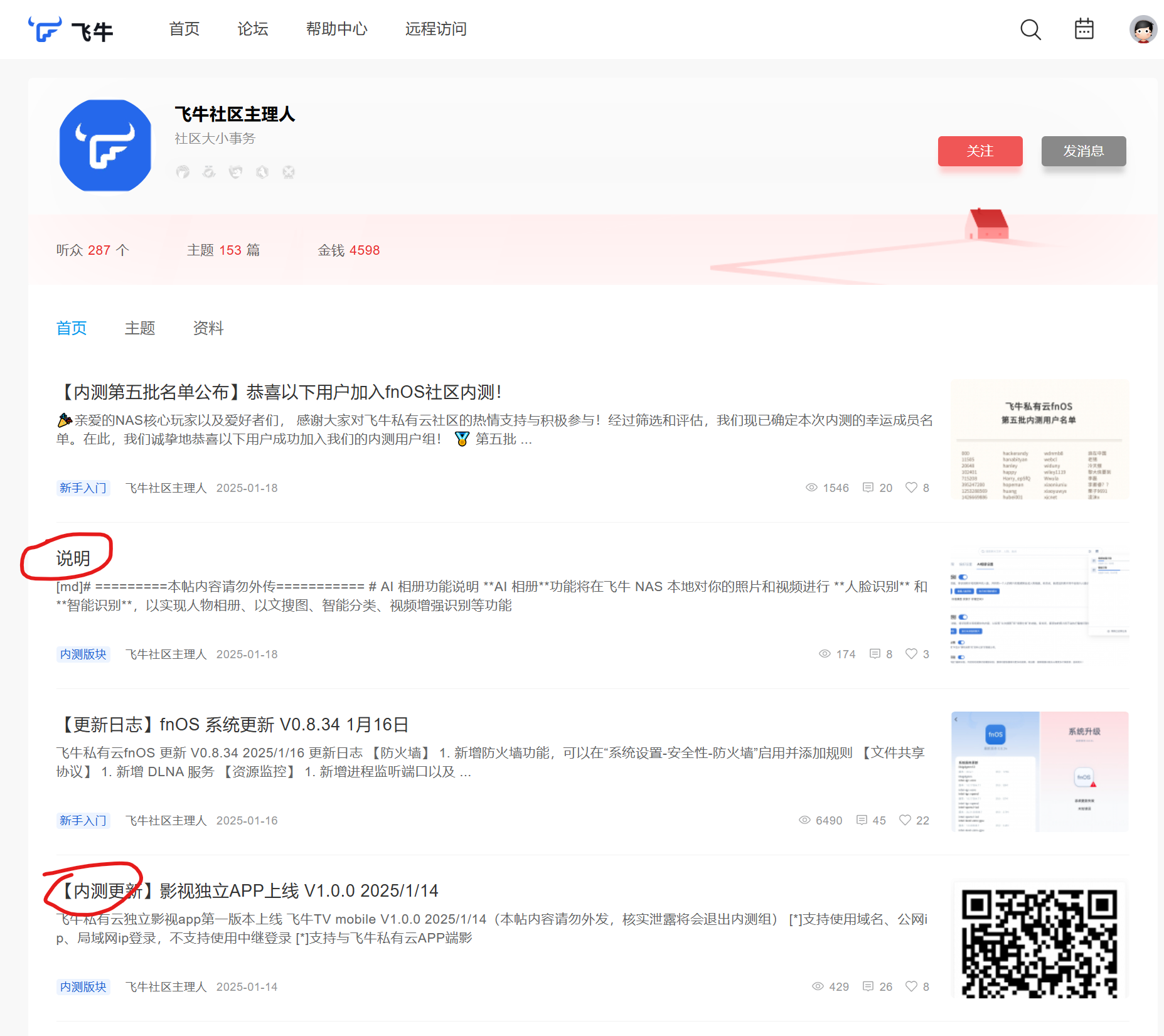The image size is (1164, 1036).
Task: Open post 【内测更新】影视独立APP上线 V1.0.0
Action: click(248, 891)
